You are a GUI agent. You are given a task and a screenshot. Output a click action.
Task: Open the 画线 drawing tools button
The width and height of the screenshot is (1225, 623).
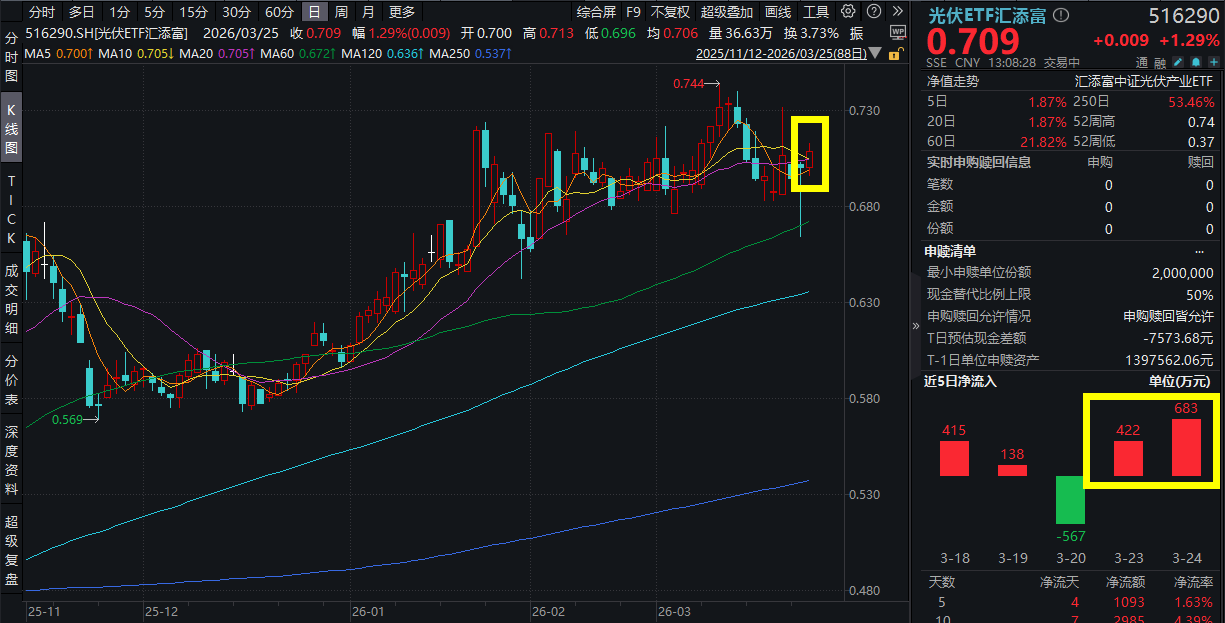coord(778,12)
